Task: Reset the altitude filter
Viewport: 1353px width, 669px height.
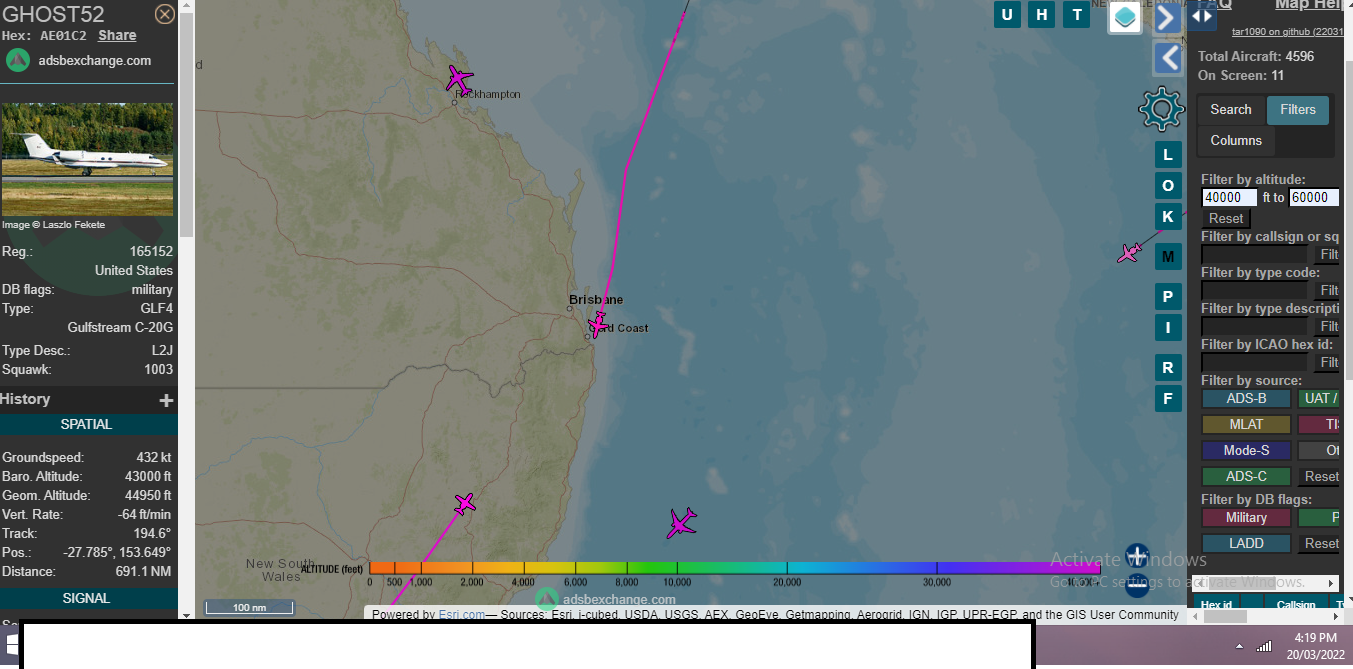Action: pos(1226,219)
